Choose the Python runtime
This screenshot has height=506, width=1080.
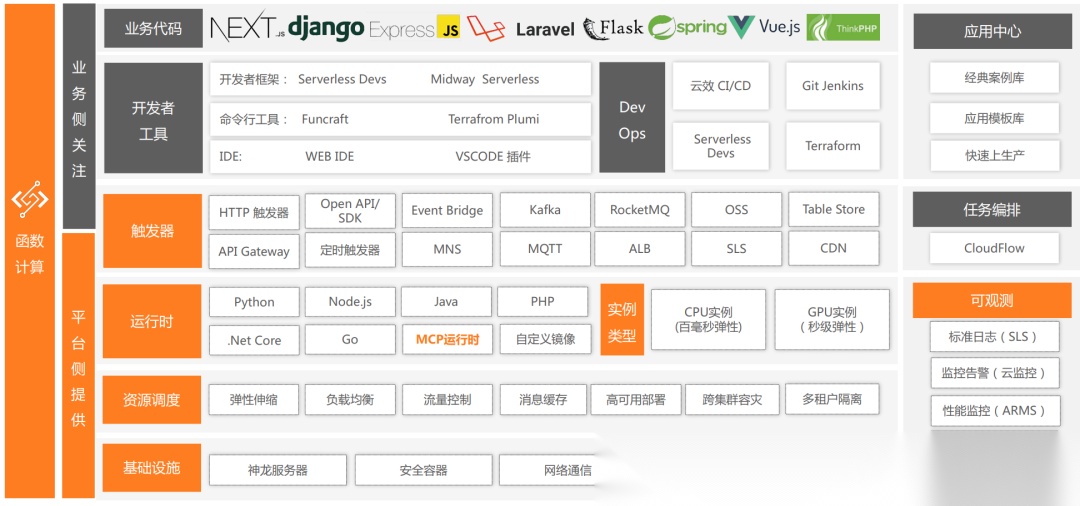[254, 302]
